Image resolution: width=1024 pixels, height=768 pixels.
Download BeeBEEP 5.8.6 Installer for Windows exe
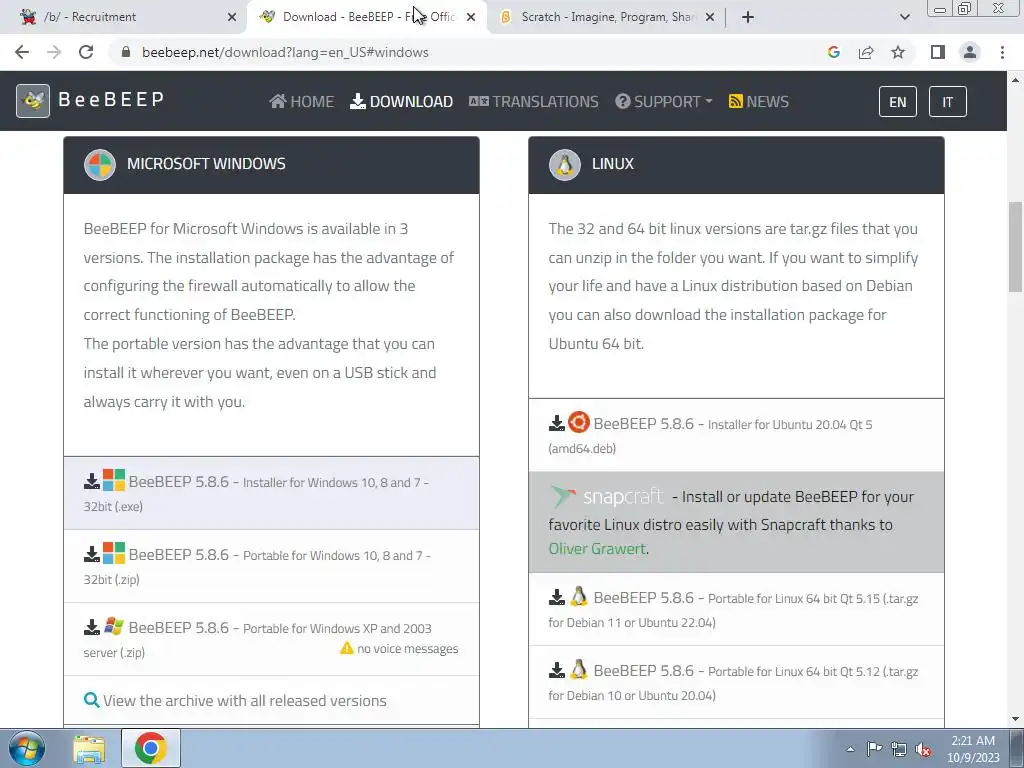tap(271, 493)
